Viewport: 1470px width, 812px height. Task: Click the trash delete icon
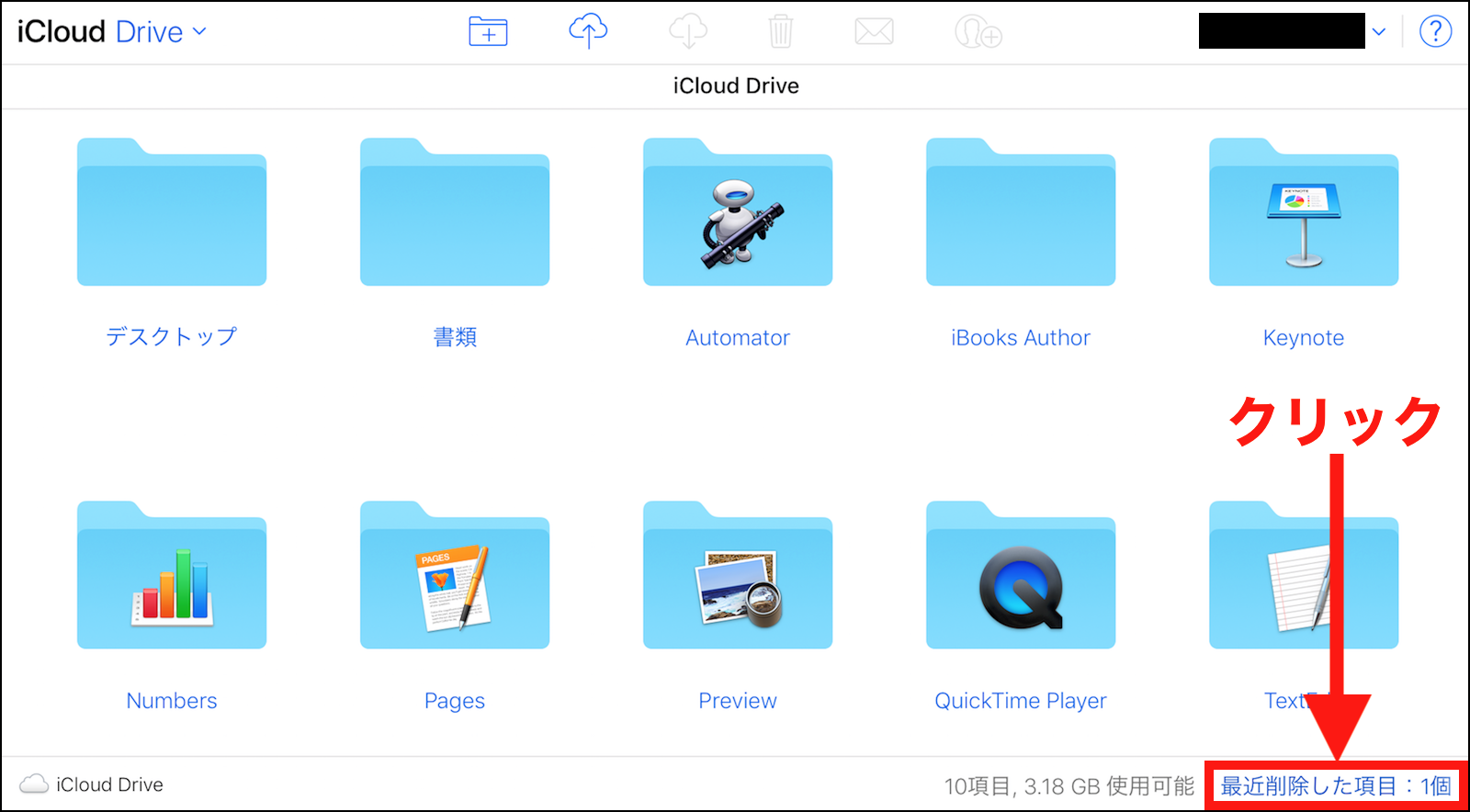(780, 31)
